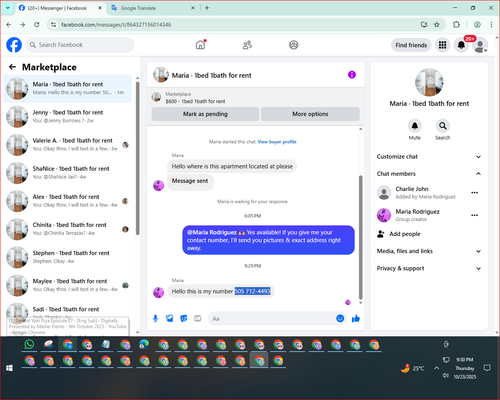Image resolution: width=500 pixels, height=400 pixels.
Task: Open the Windows Start menu
Action: coord(9,368)
